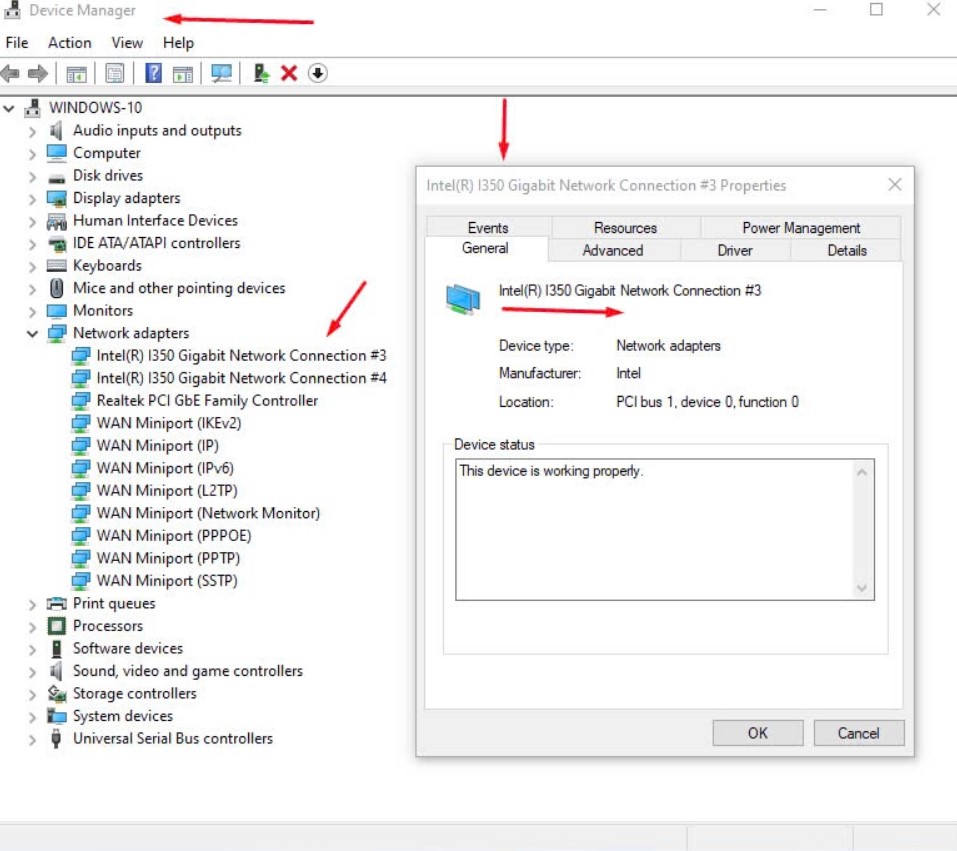Viewport: 957px width, 851px height.
Task: Click Cancel in the Properties dialog
Action: pos(858,733)
